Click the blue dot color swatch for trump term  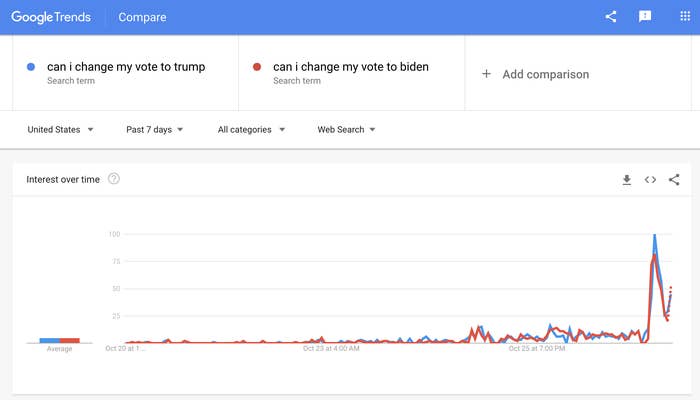31,67
